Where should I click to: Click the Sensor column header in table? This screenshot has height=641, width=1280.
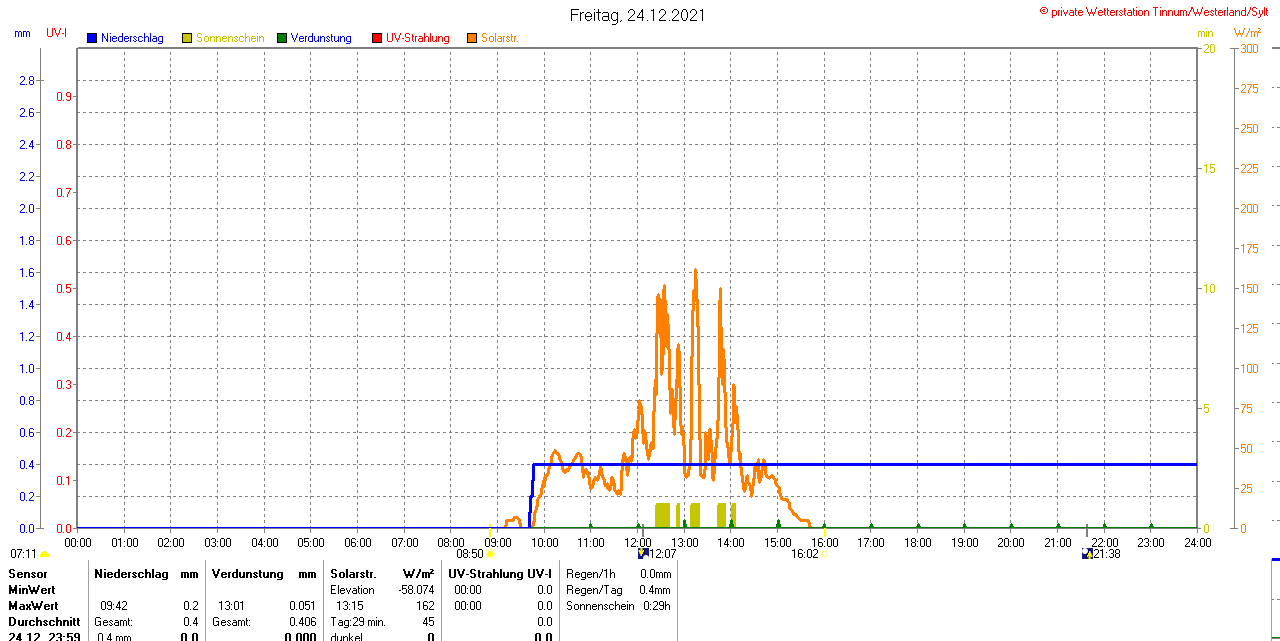(28, 574)
